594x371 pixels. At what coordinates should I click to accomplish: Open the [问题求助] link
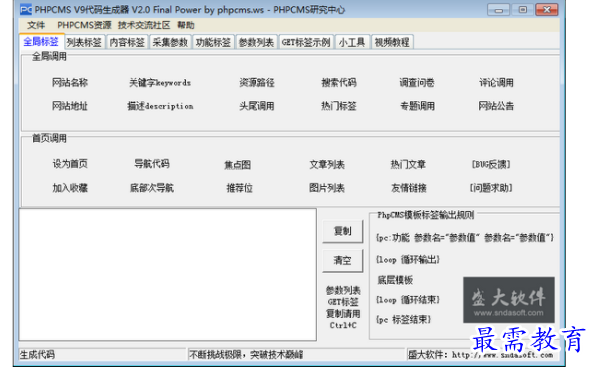click(491, 188)
